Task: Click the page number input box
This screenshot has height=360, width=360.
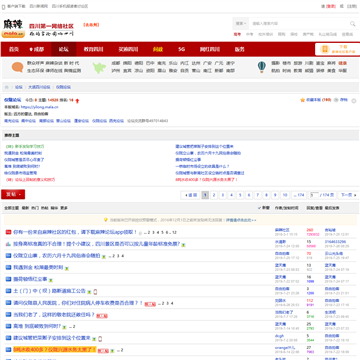Action: click(314, 195)
